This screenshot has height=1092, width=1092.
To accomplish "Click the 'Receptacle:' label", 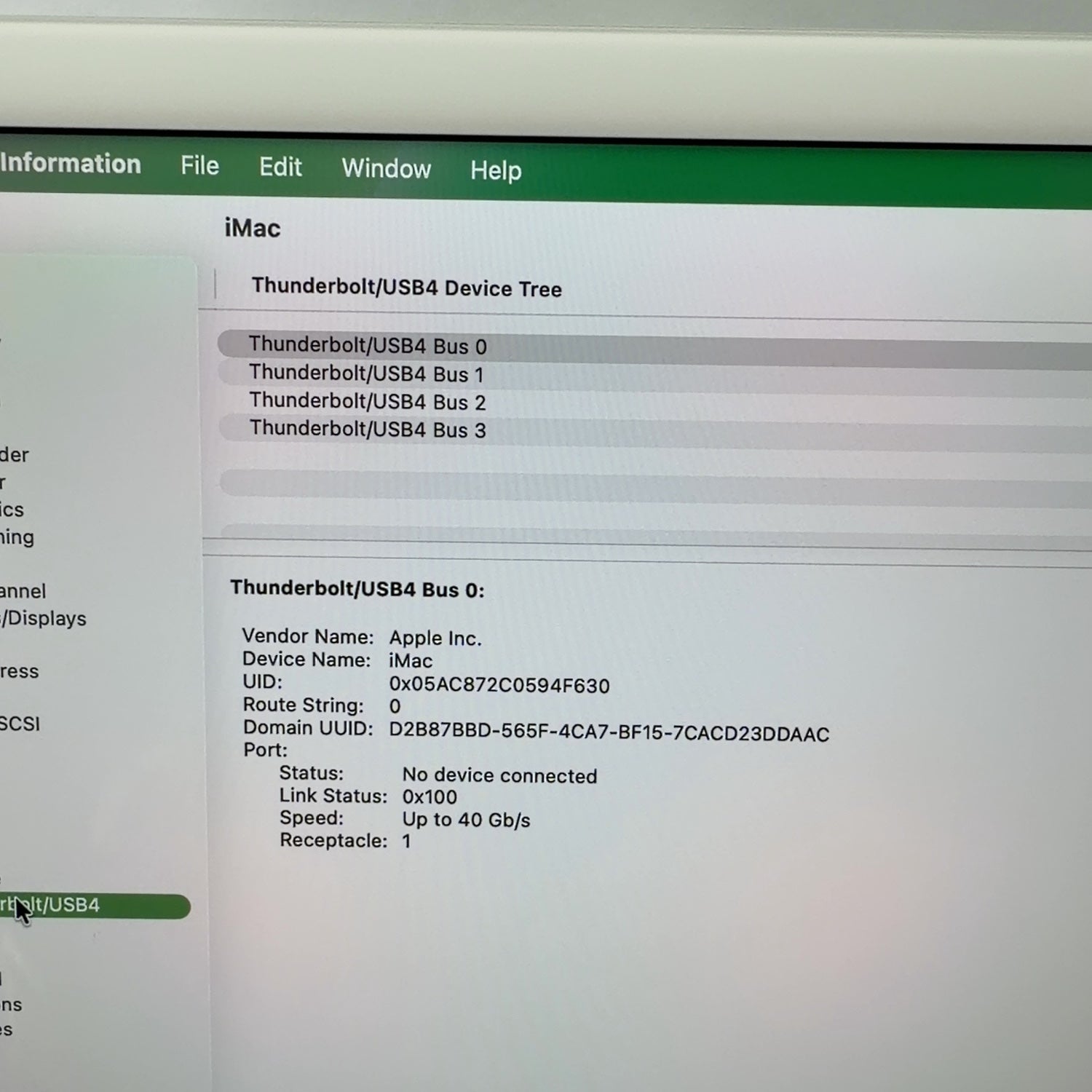I will click(333, 841).
